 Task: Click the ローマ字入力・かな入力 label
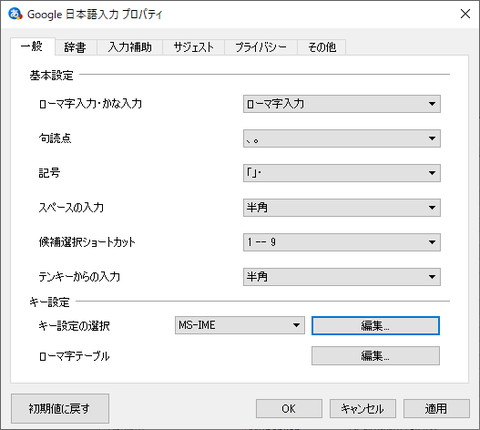tap(90, 104)
